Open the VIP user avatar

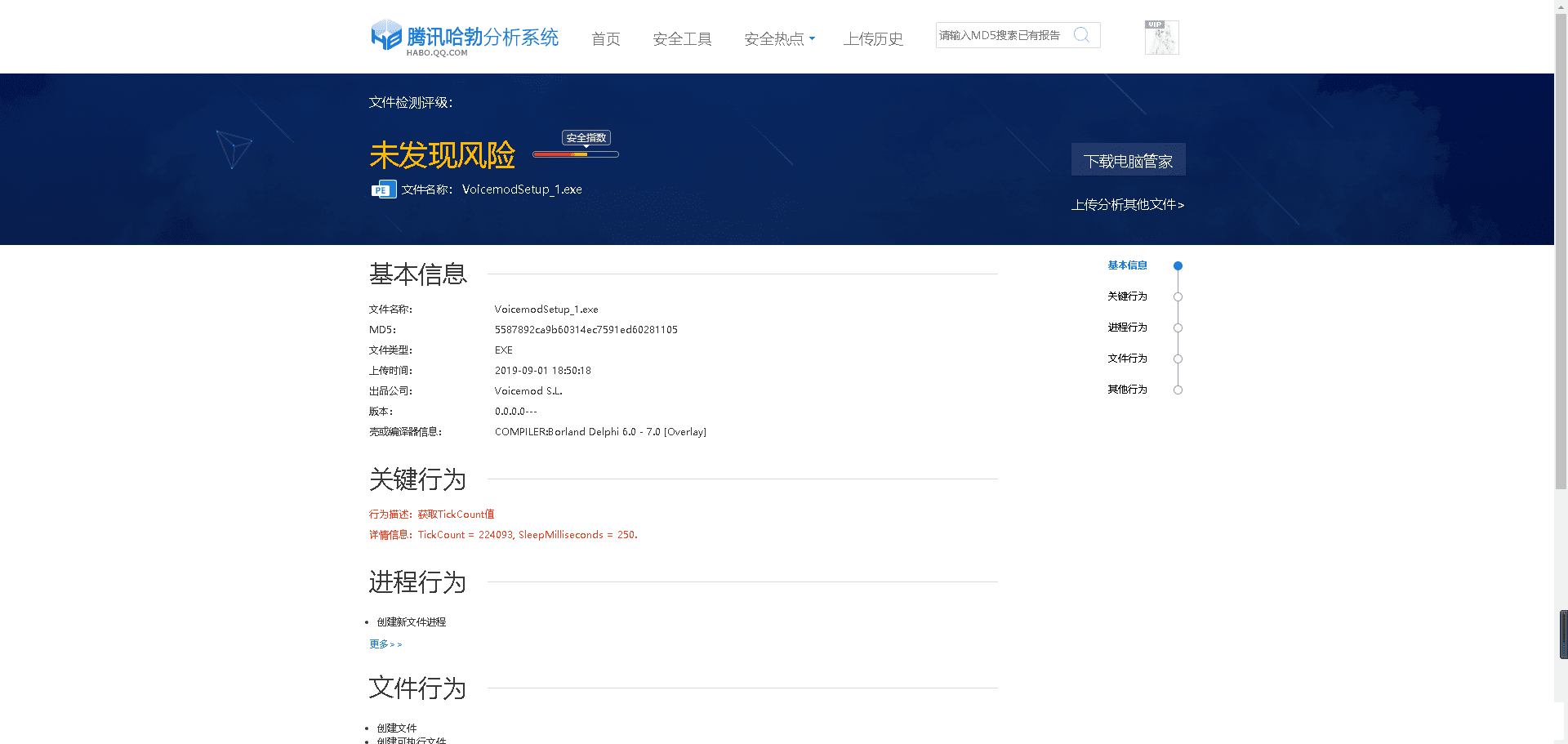point(1161,38)
